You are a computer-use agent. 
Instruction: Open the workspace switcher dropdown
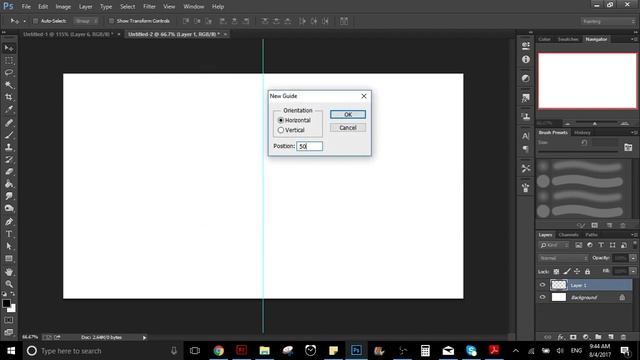coord(608,21)
